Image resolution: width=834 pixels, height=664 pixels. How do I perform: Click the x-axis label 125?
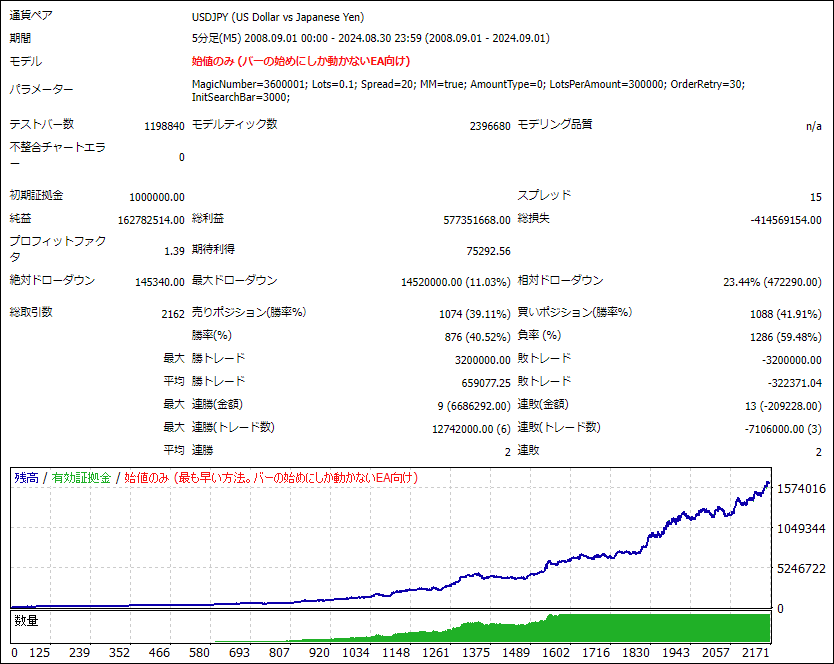pyautogui.click(x=39, y=653)
